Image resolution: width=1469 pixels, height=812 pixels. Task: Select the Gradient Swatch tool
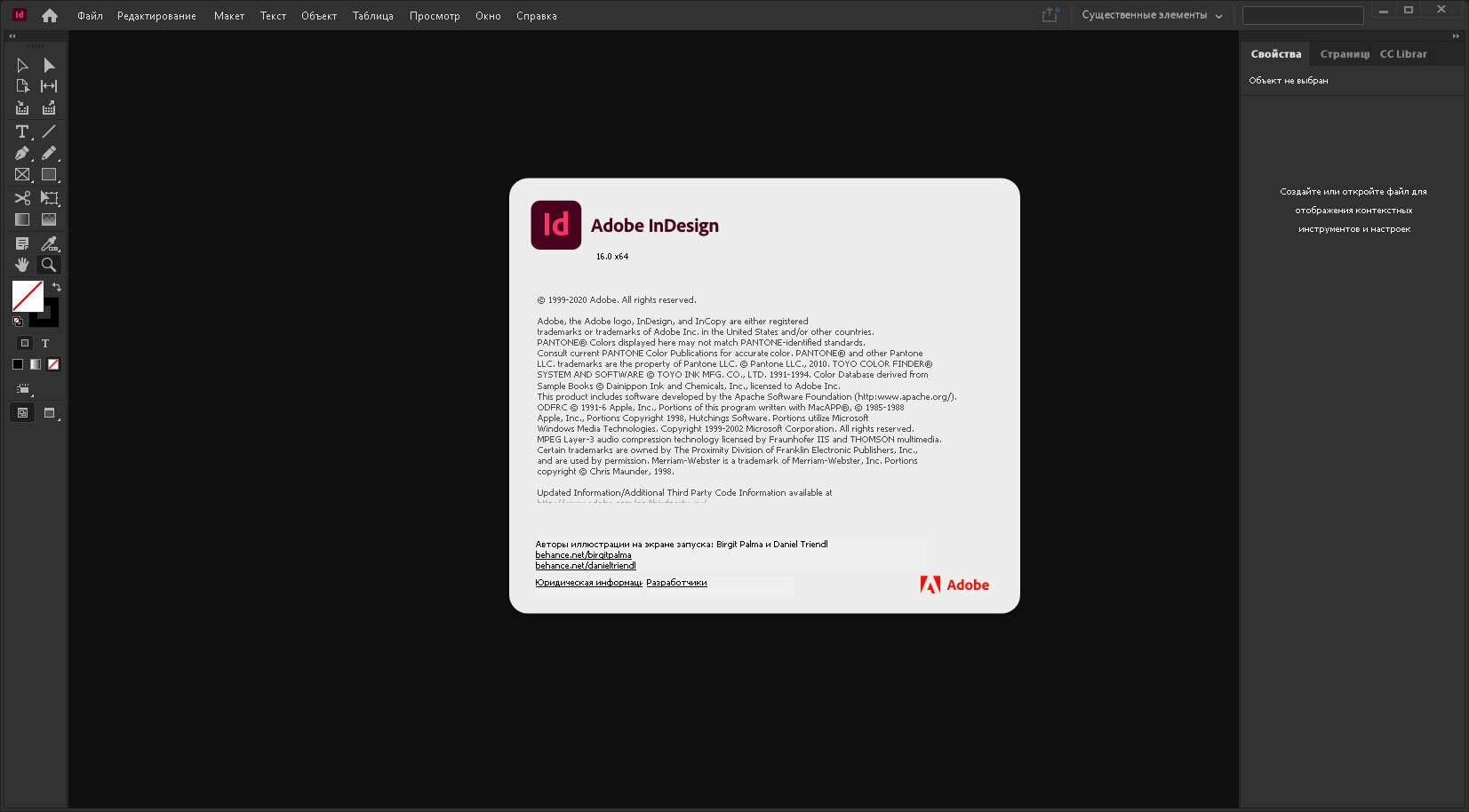[22, 219]
